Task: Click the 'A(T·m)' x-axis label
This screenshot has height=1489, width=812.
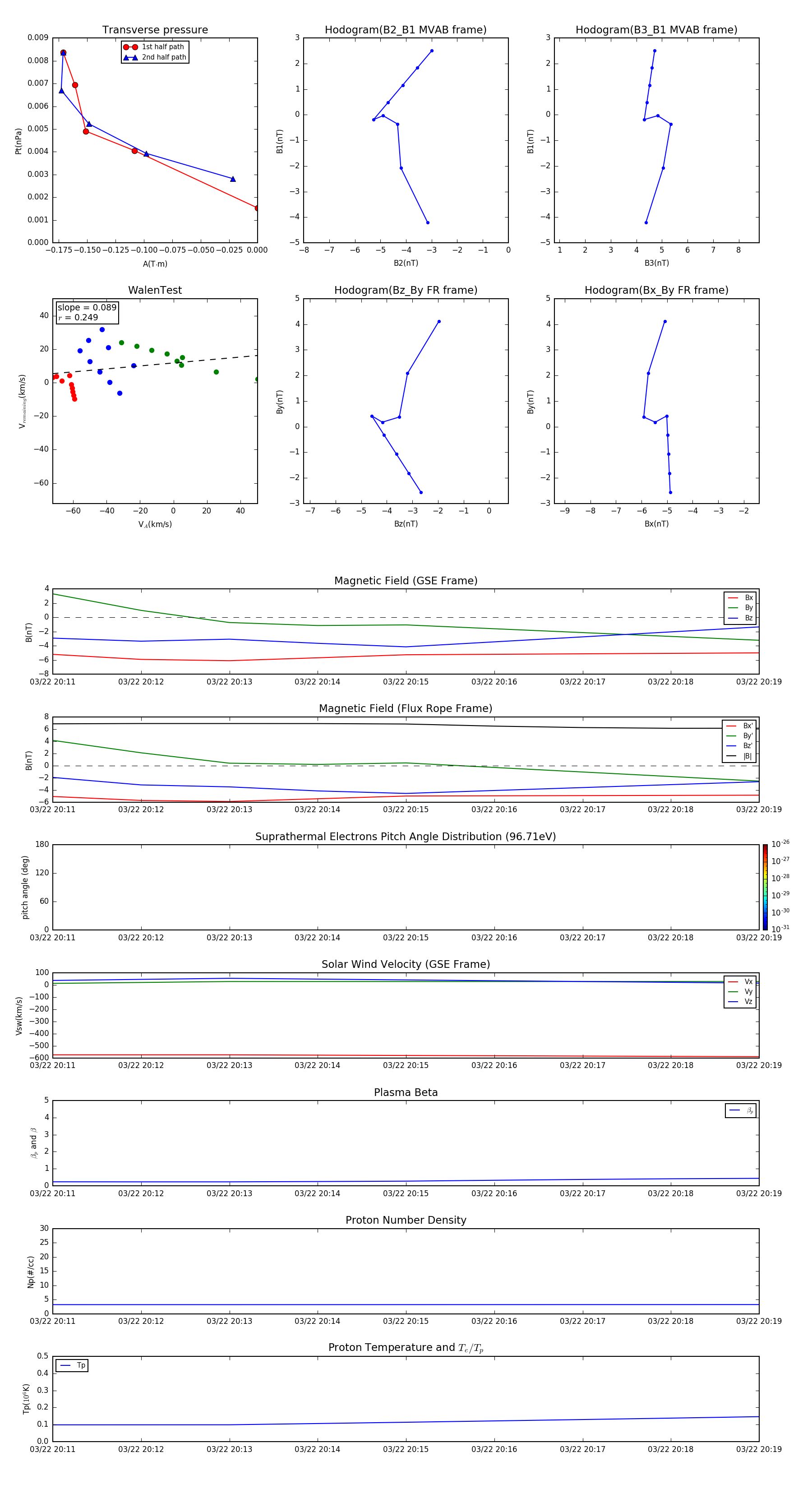Action: click(155, 264)
